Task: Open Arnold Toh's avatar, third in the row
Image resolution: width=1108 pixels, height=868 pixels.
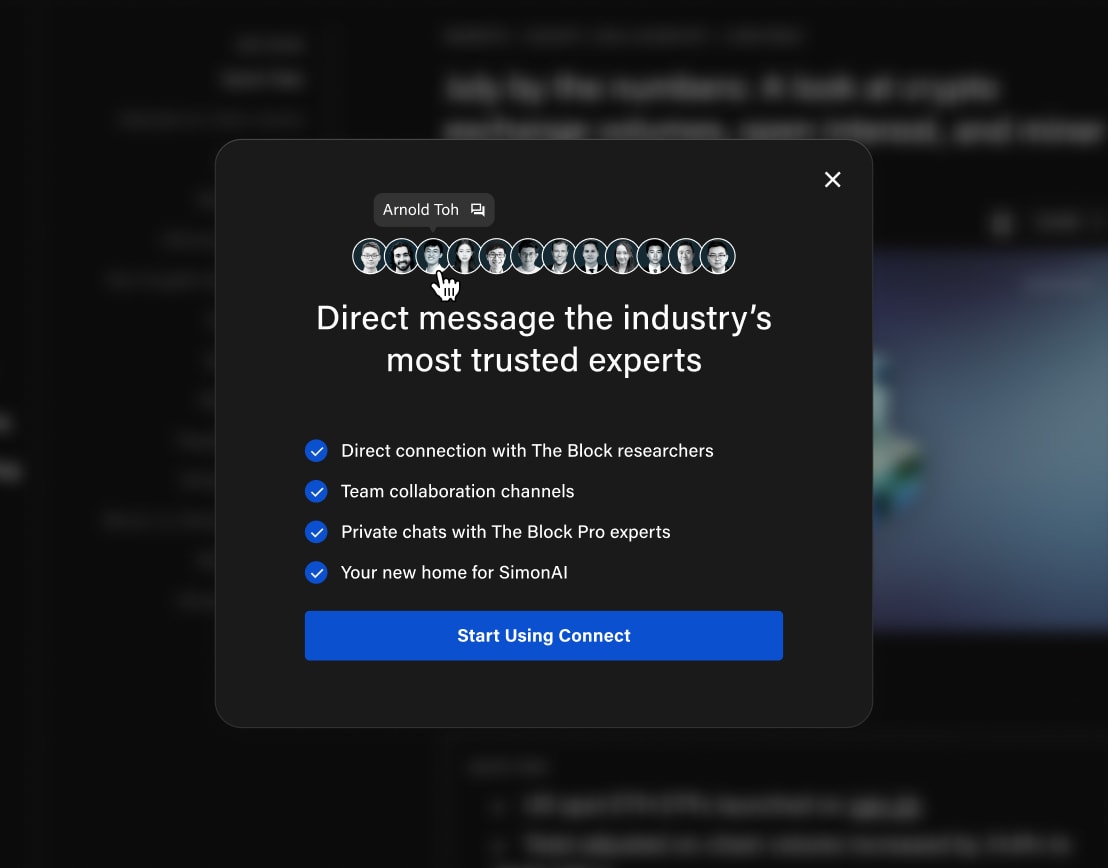Action: tap(432, 257)
